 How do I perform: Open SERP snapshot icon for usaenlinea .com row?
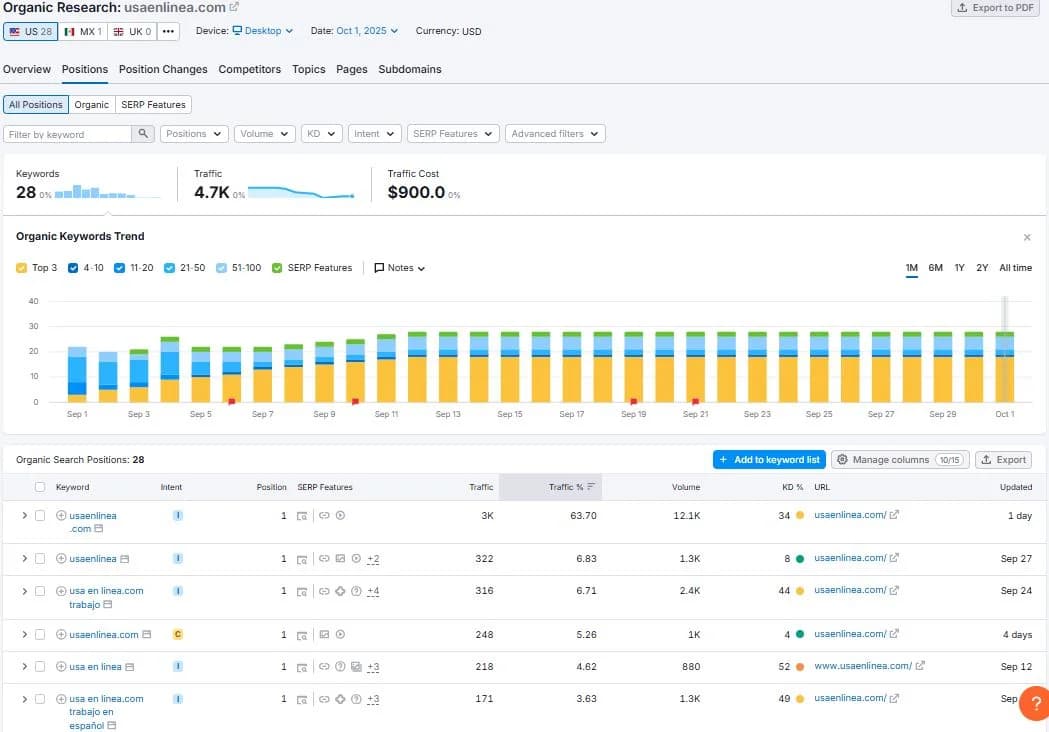pyautogui.click(x=302, y=516)
